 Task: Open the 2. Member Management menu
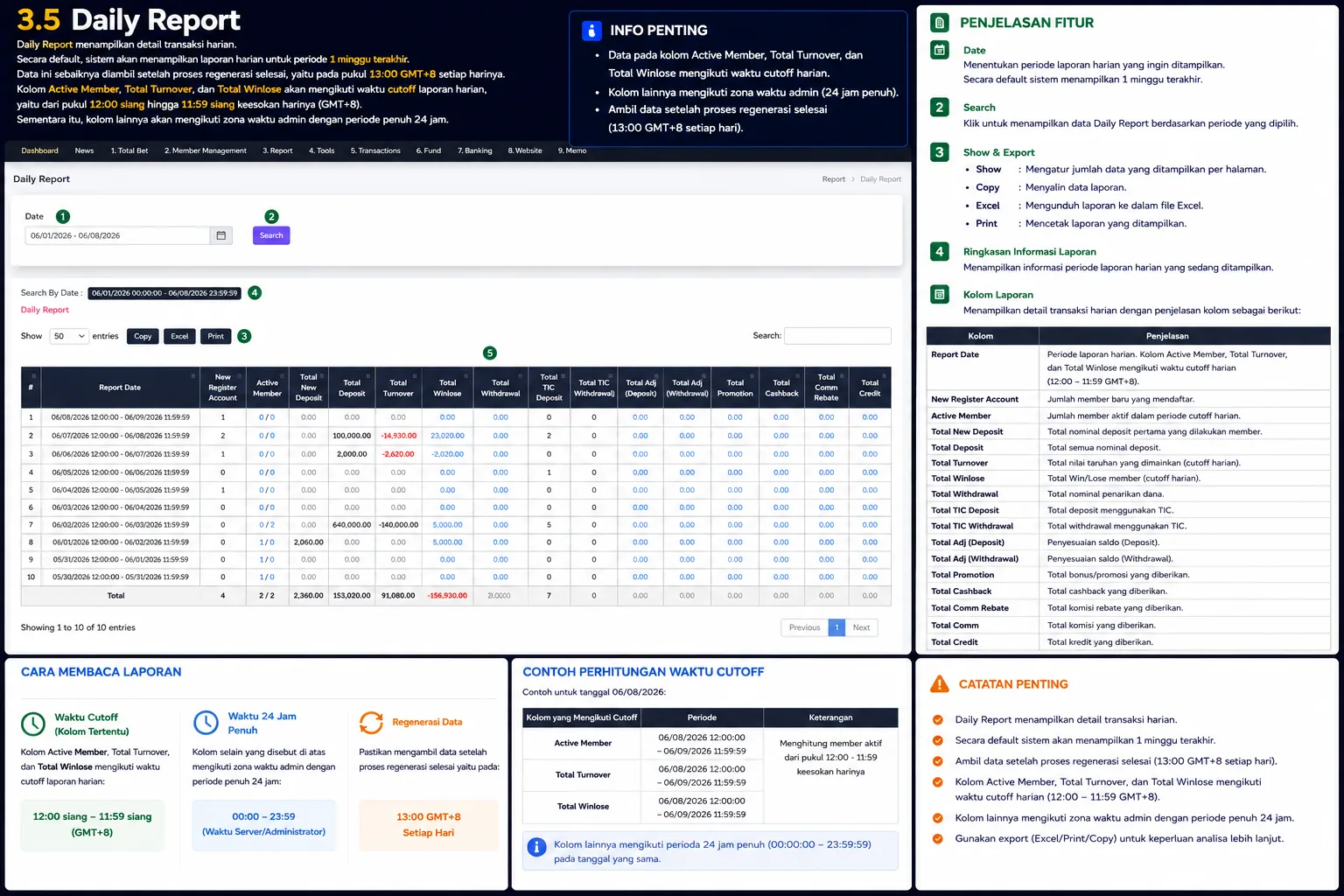206,150
